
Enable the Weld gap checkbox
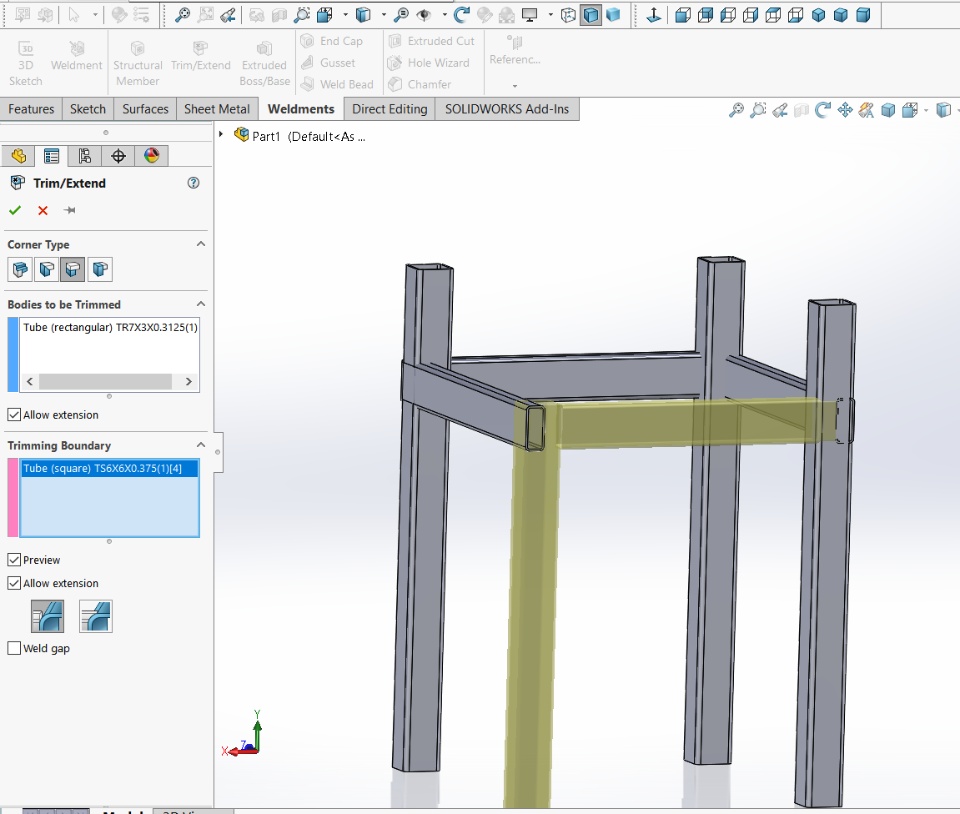pyautogui.click(x=14, y=648)
